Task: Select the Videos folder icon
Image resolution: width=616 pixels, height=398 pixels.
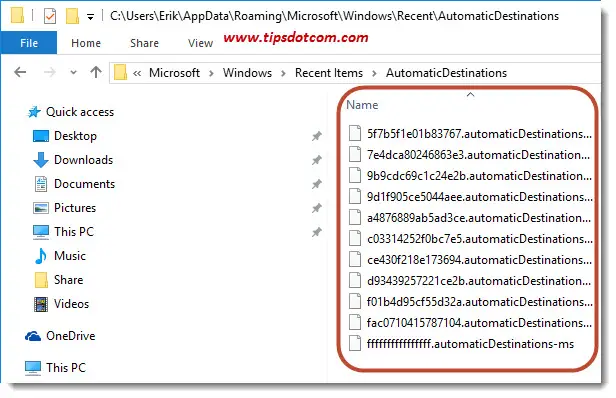Action: pos(41,304)
